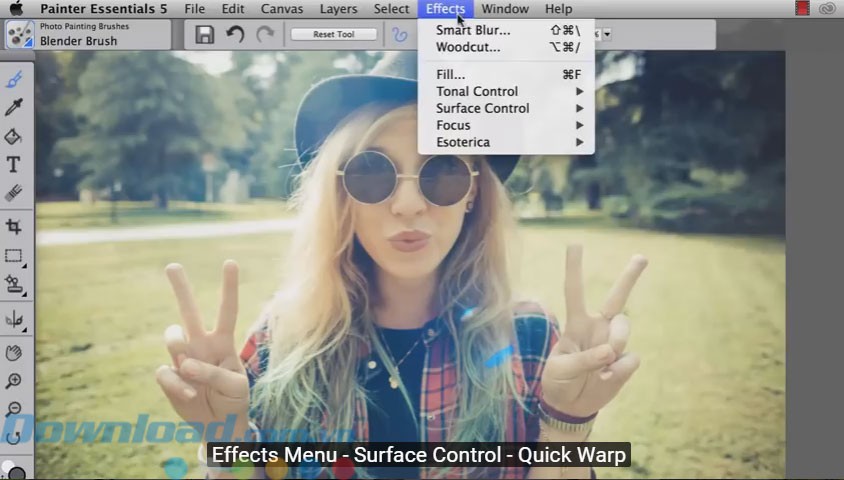Select the Brush tool in the toolbox
The width and height of the screenshot is (844, 480).
click(14, 78)
